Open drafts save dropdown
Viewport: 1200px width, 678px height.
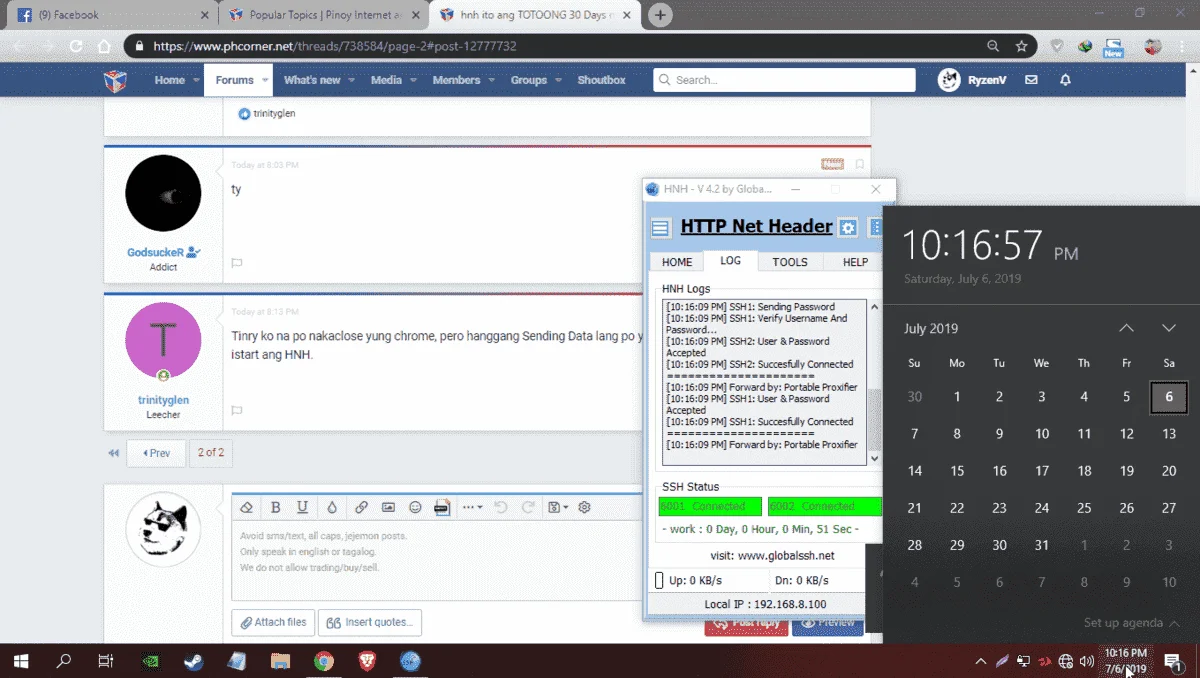pyautogui.click(x=558, y=507)
